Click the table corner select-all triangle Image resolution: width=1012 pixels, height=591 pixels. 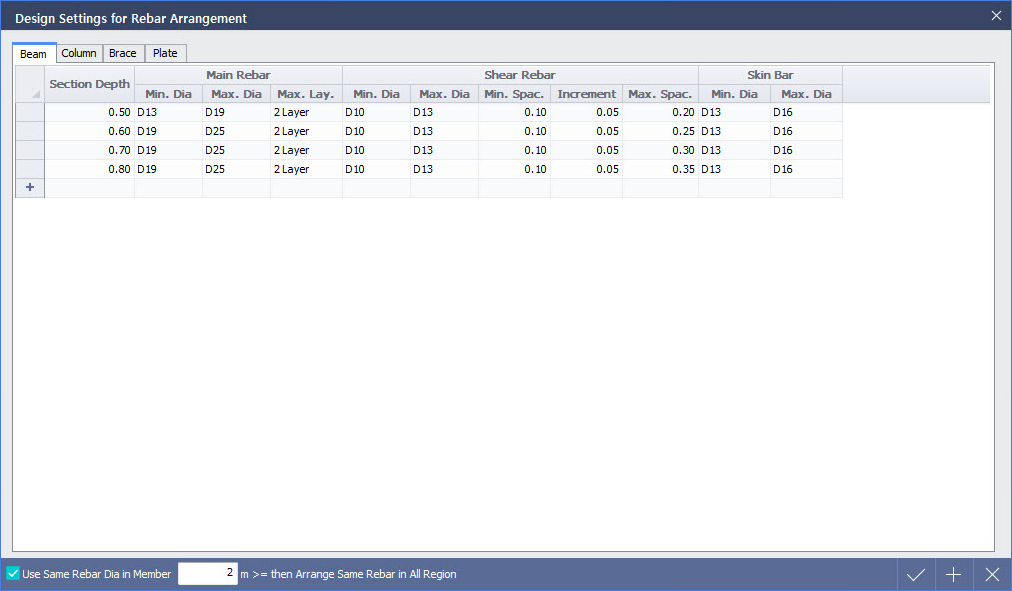[30, 85]
